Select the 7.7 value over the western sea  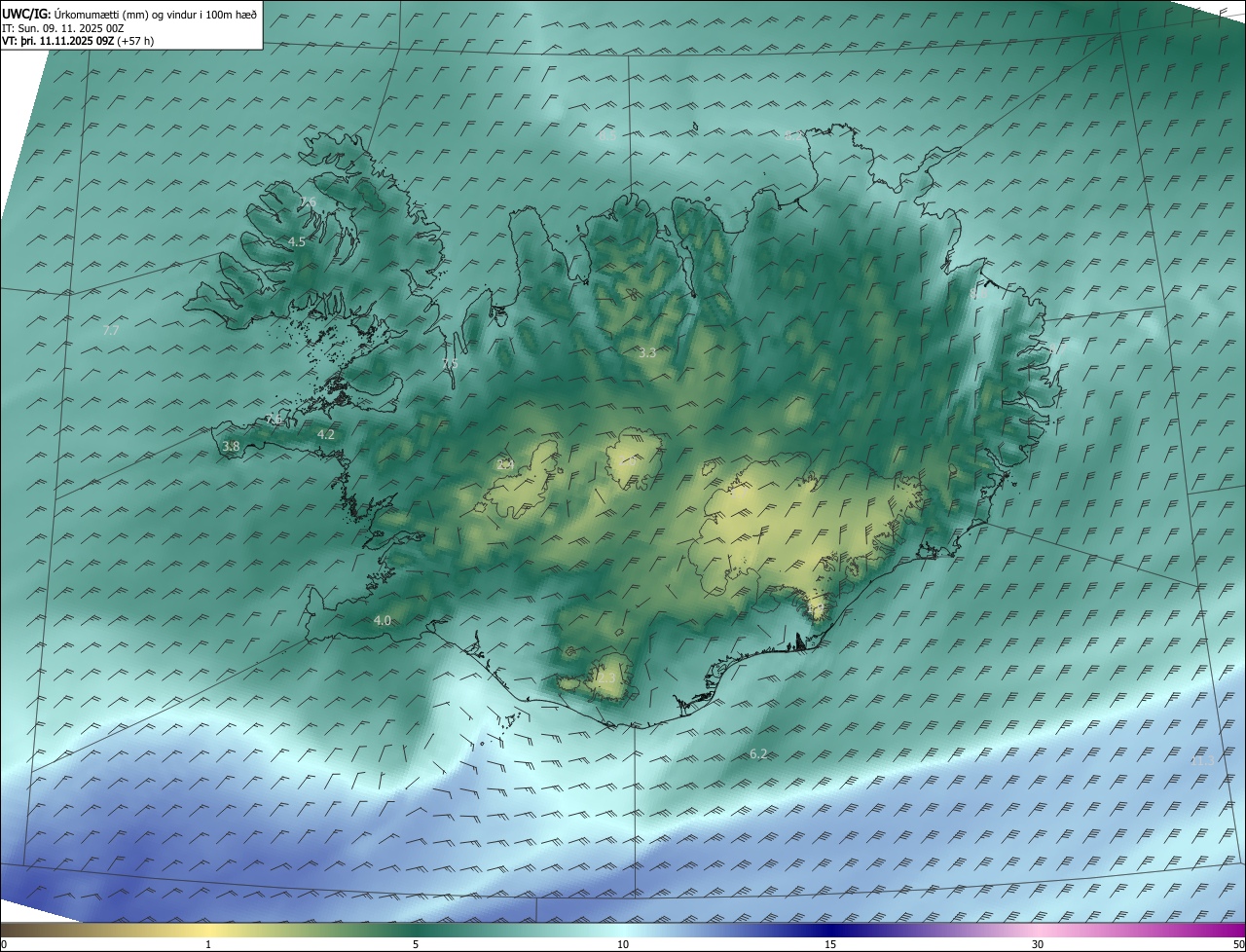[x=111, y=331]
